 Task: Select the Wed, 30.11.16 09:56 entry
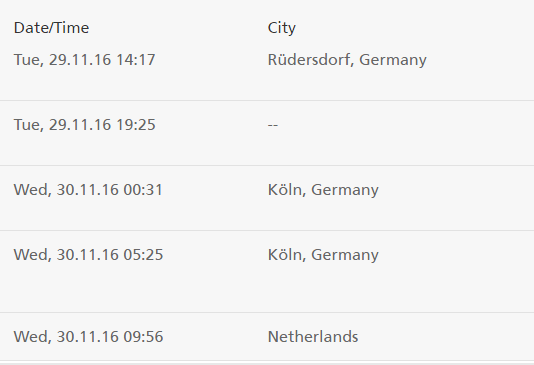pyautogui.click(x=88, y=337)
